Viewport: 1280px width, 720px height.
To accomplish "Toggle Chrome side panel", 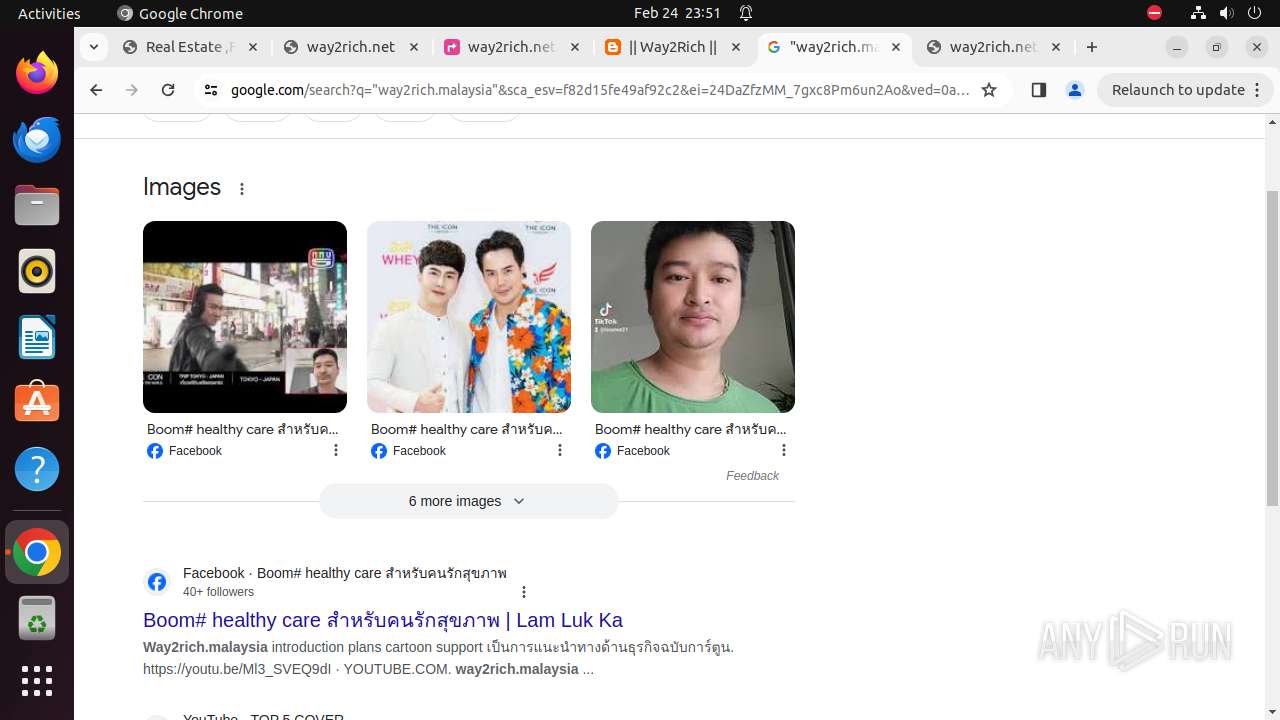I will tap(1038, 90).
